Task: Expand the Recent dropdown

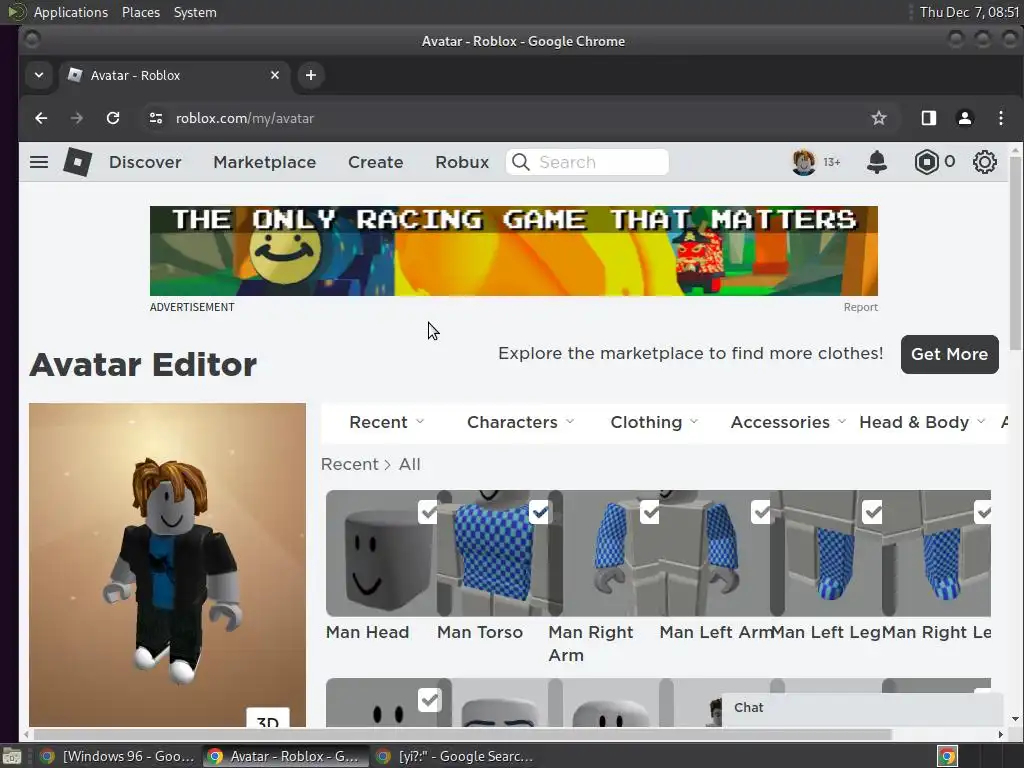Action: coord(387,422)
